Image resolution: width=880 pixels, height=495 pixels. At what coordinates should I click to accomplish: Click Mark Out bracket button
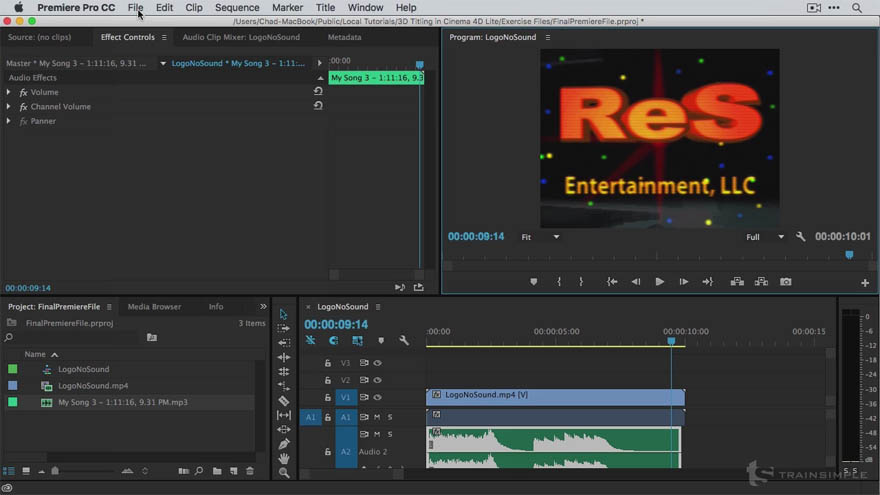tap(581, 282)
